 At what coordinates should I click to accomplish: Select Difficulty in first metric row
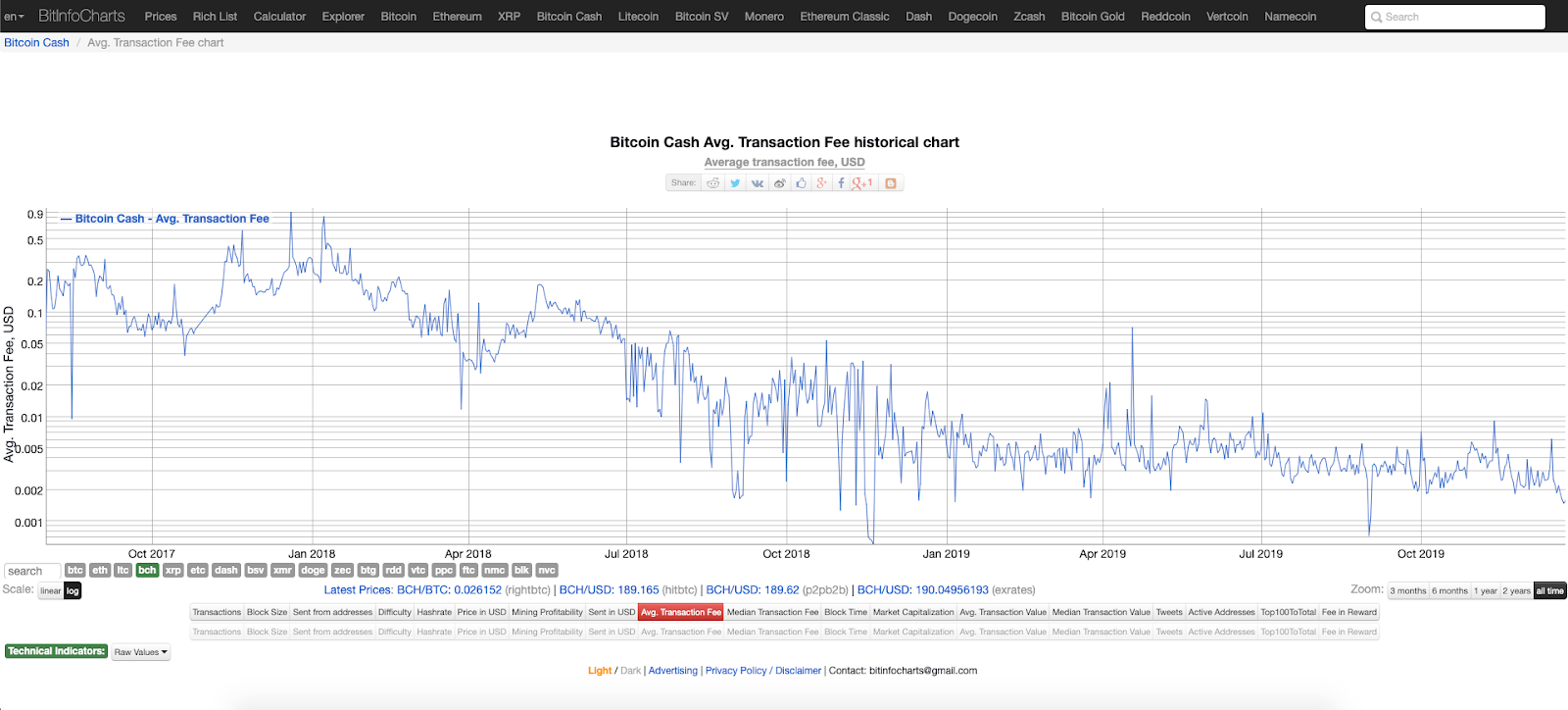click(x=395, y=612)
